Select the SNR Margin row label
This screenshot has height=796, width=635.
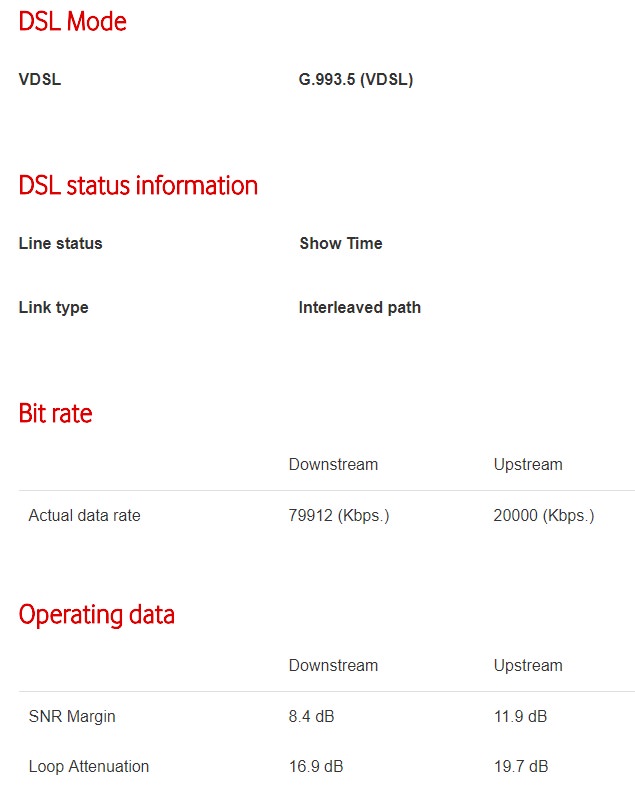point(72,716)
